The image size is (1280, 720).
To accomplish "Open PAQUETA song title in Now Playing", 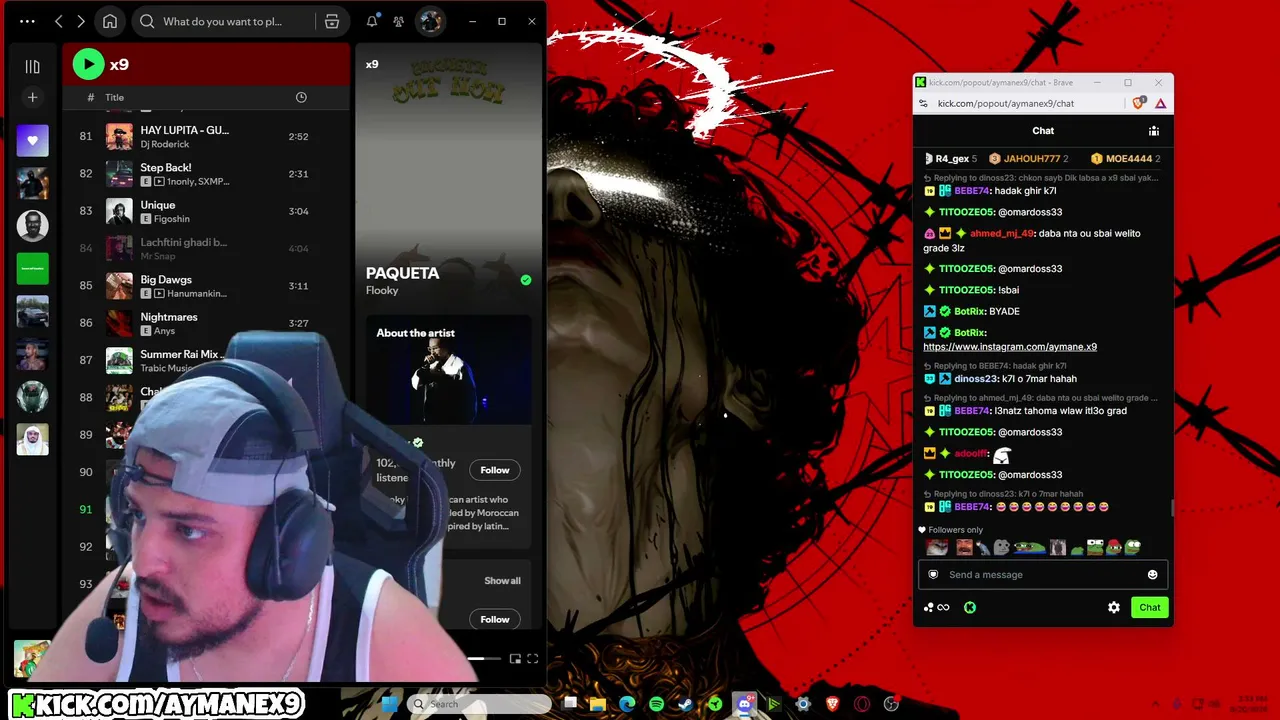I will point(402,273).
